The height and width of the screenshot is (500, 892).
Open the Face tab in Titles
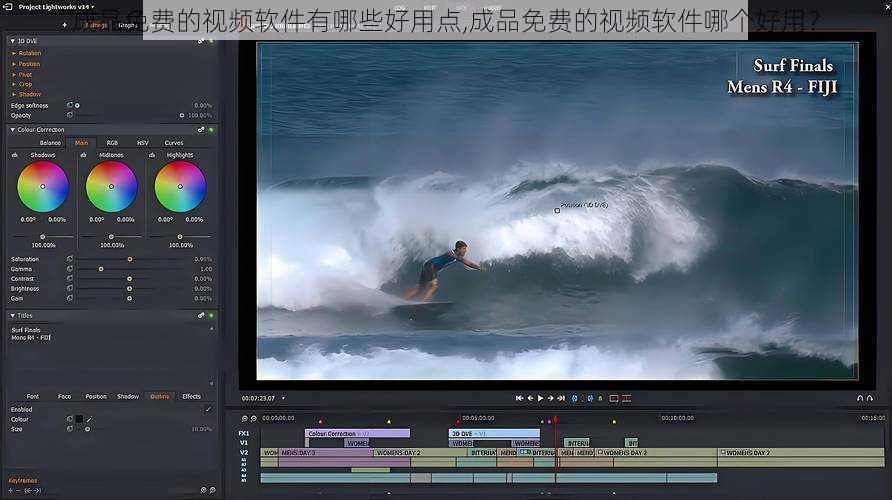pos(64,396)
